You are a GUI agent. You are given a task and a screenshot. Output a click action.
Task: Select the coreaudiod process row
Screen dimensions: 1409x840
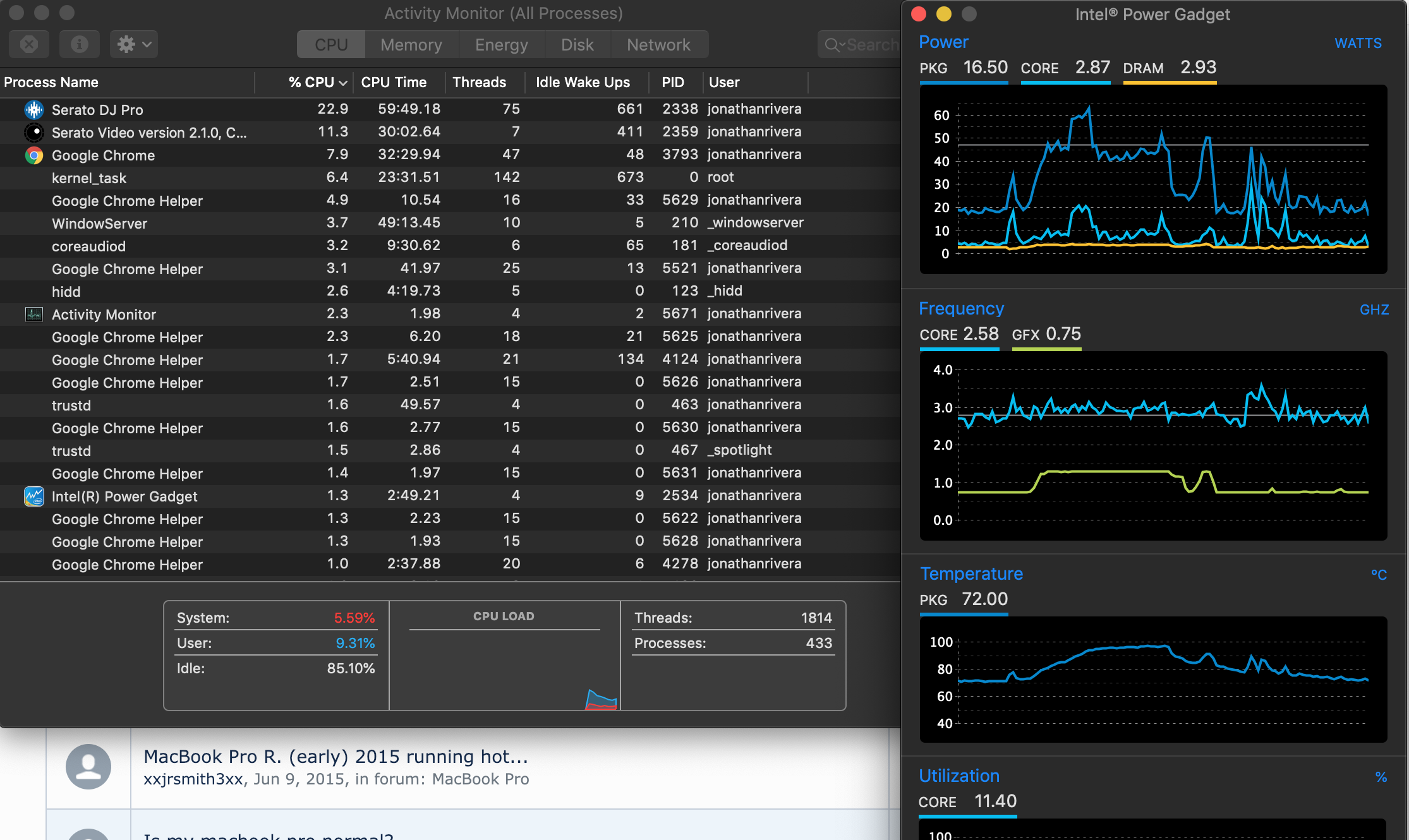(x=450, y=246)
